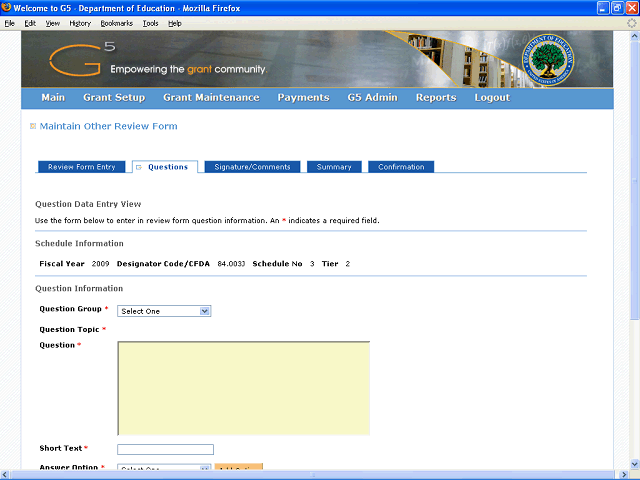Open the Reports section
This screenshot has height=480, width=640.
click(x=436, y=98)
